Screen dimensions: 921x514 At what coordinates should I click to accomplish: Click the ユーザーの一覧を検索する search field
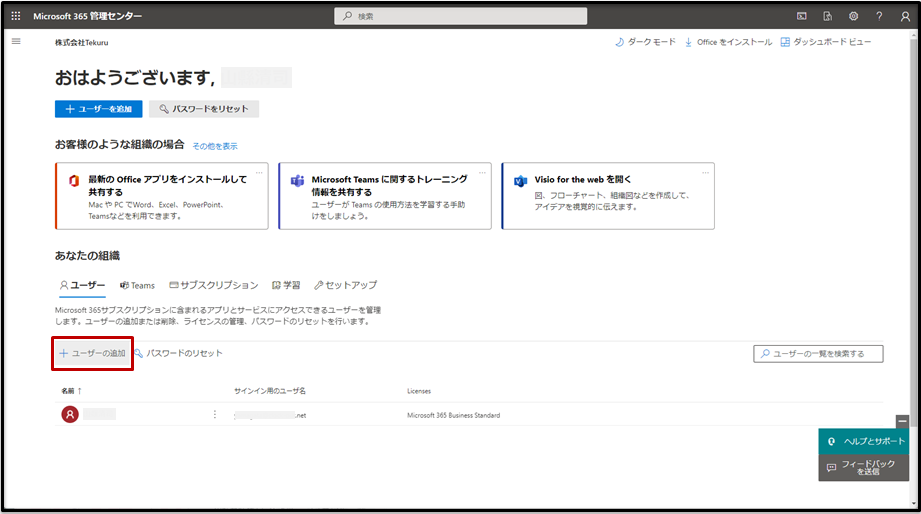tap(818, 354)
